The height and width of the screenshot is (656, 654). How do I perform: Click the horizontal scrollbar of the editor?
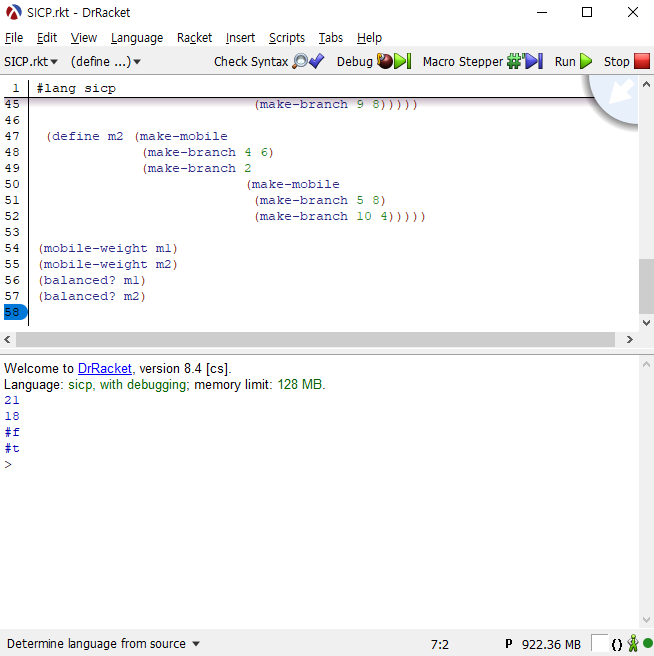tap(320, 340)
